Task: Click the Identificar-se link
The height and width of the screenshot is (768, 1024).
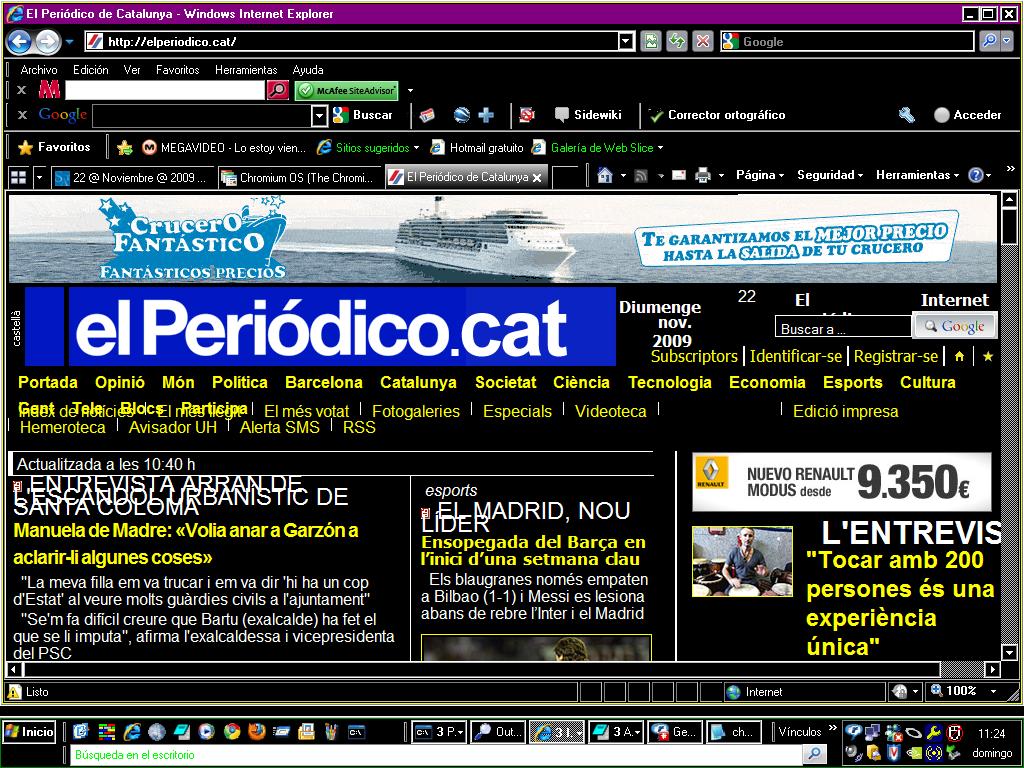Action: click(795, 356)
